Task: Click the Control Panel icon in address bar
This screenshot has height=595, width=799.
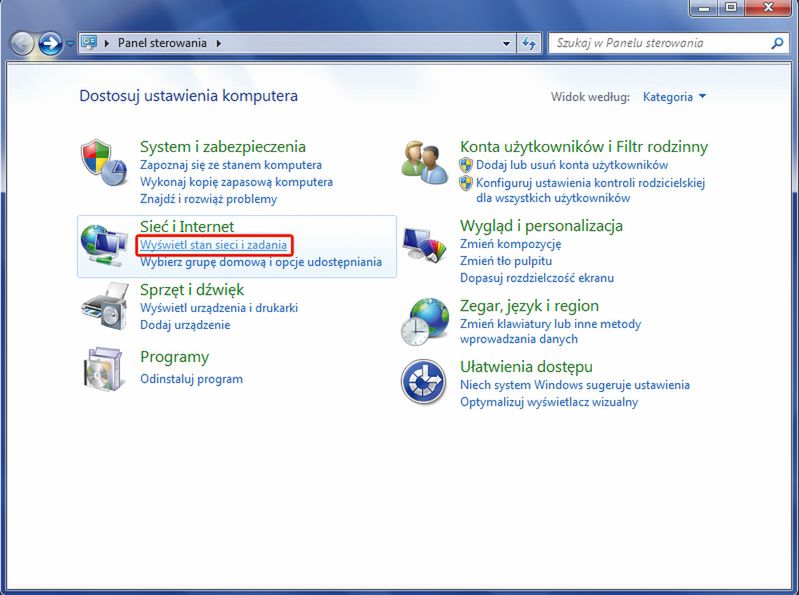Action: point(89,42)
